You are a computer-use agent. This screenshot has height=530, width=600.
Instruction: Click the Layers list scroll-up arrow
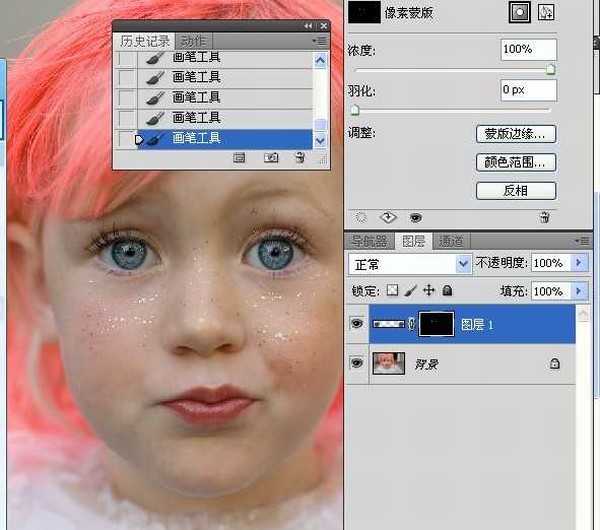[583, 315]
